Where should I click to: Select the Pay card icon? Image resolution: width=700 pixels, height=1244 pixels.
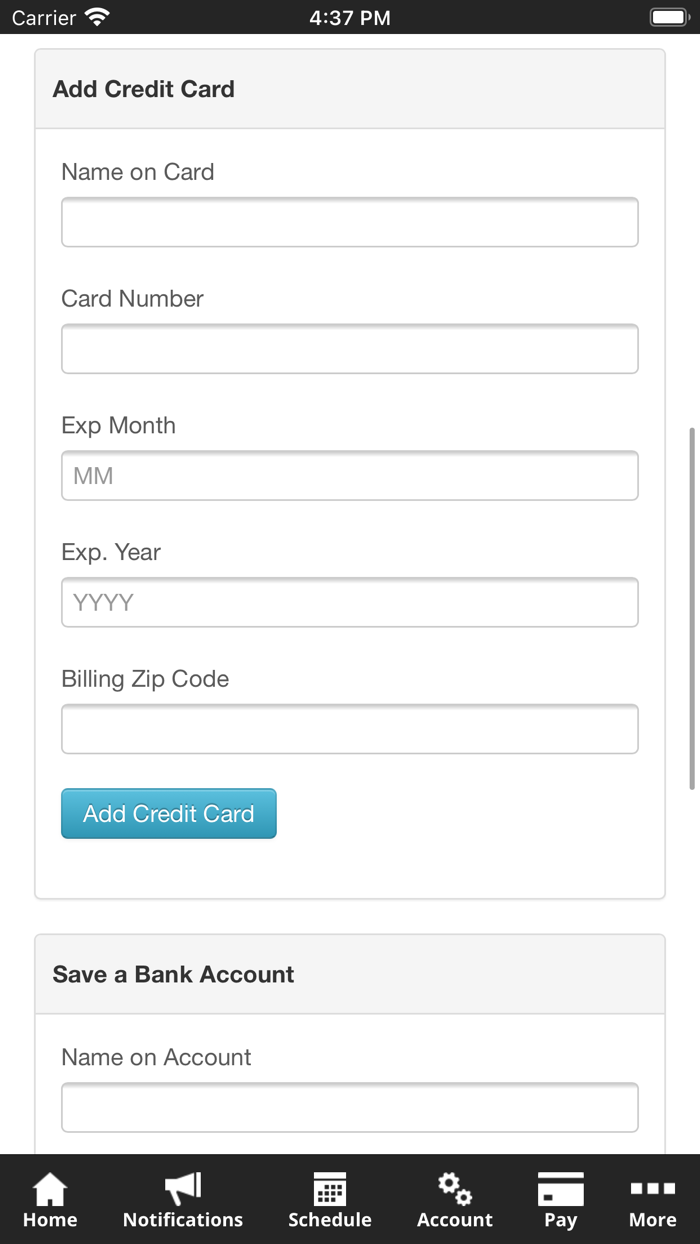[x=560, y=1190]
